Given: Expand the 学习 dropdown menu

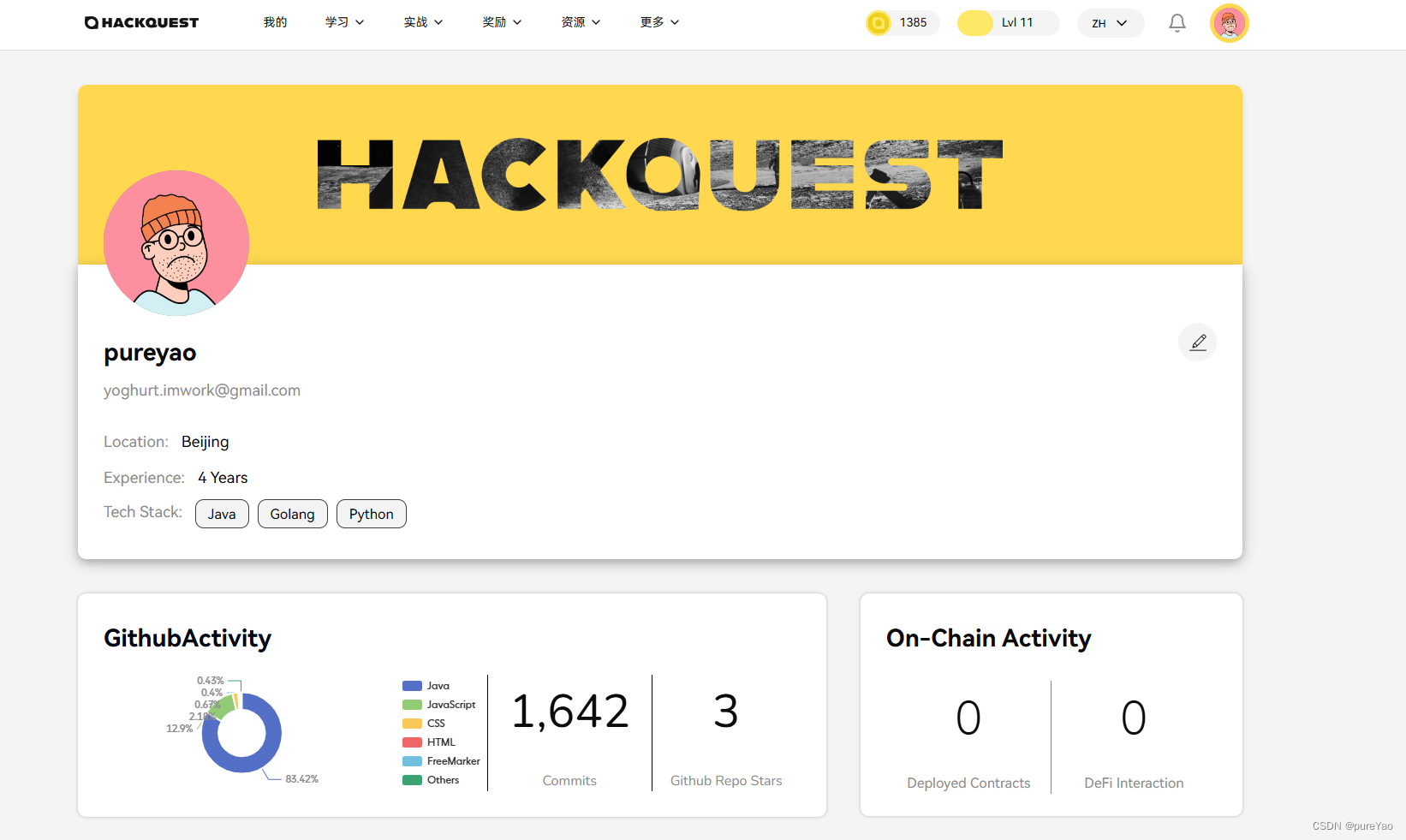Looking at the screenshot, I should pos(345,22).
